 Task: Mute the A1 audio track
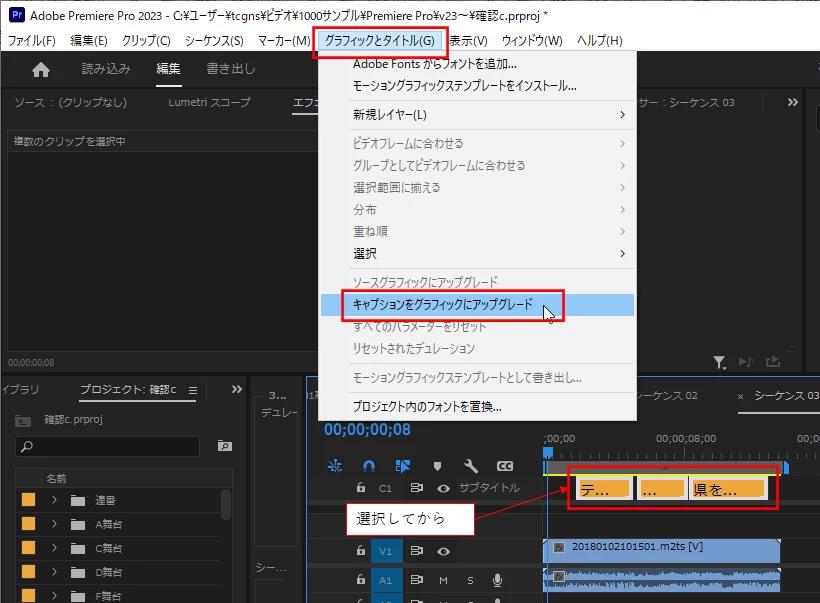click(443, 580)
